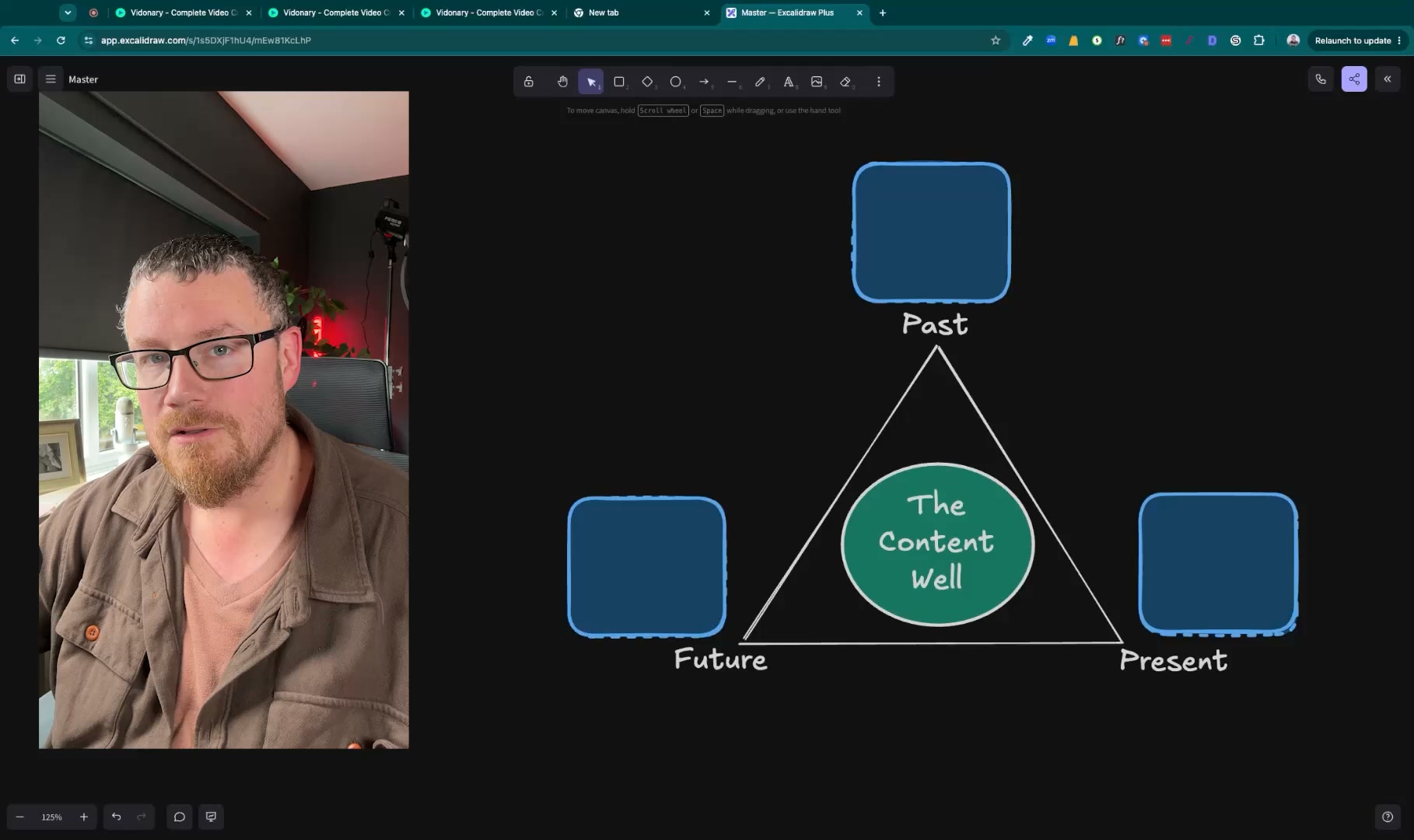The height and width of the screenshot is (840, 1414).
Task: Select the Eraser tool
Action: (x=845, y=82)
